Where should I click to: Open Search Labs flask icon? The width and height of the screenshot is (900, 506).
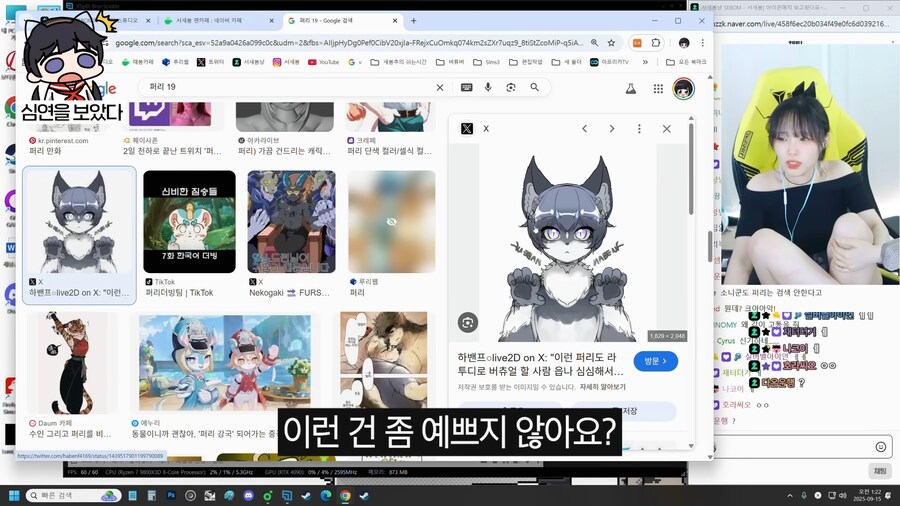click(630, 88)
